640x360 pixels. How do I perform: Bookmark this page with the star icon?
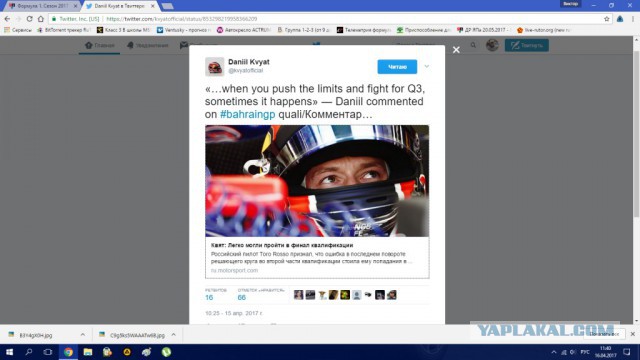click(x=607, y=19)
